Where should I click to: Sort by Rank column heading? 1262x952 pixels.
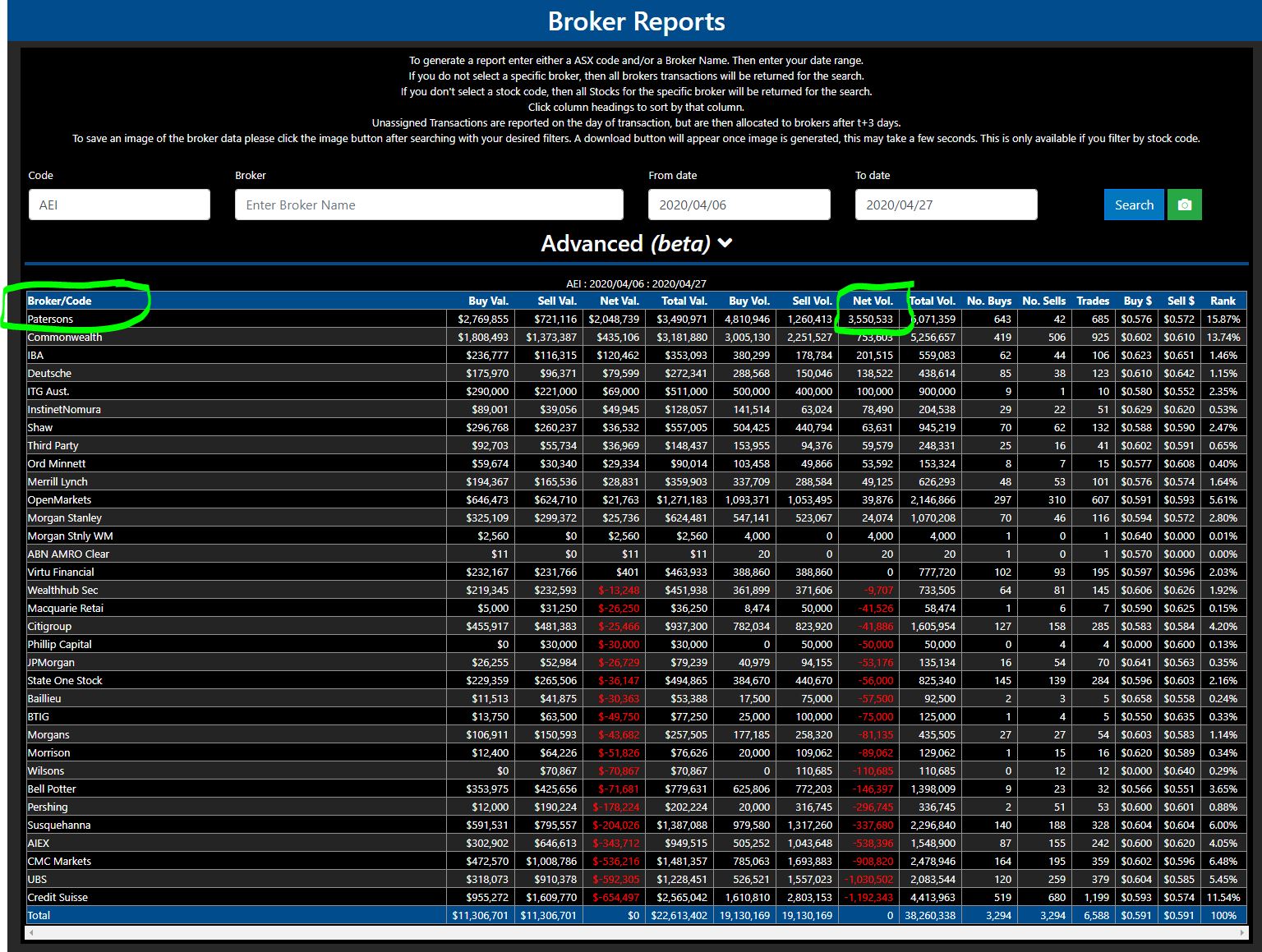click(1223, 301)
